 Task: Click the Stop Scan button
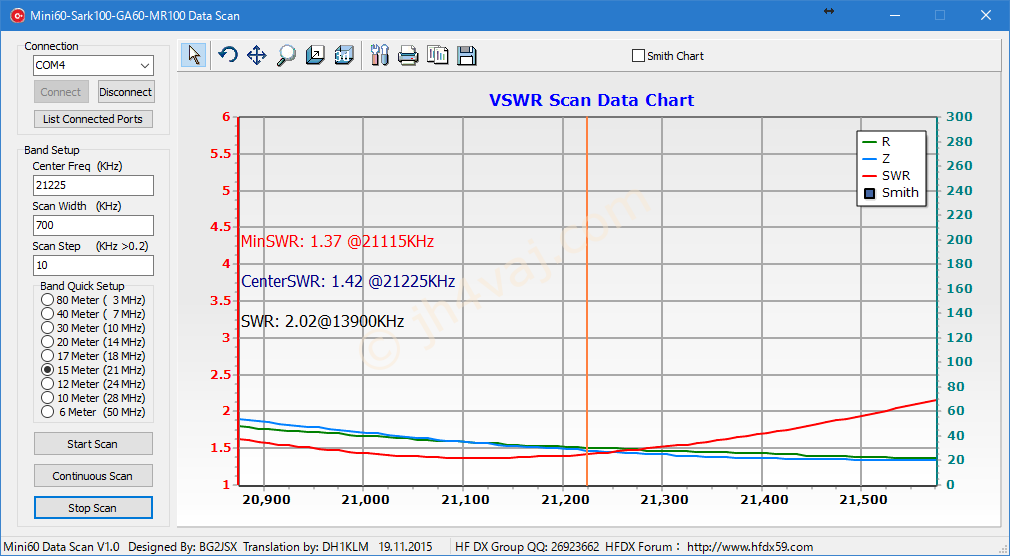[x=93, y=508]
